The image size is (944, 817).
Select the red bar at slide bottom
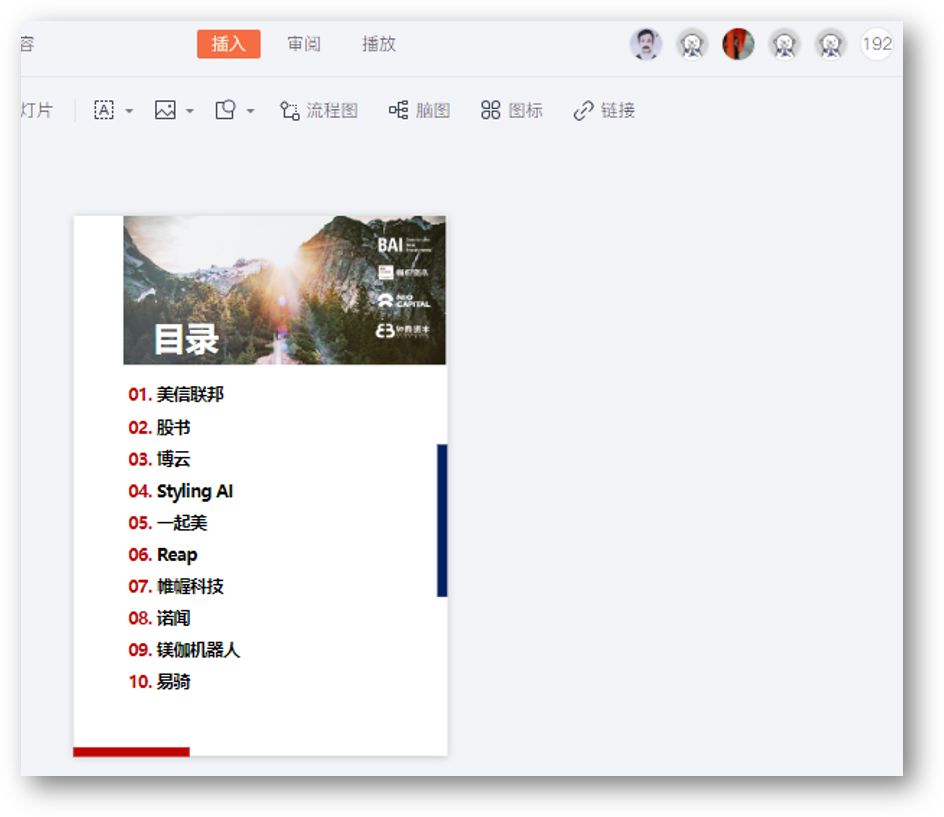131,751
